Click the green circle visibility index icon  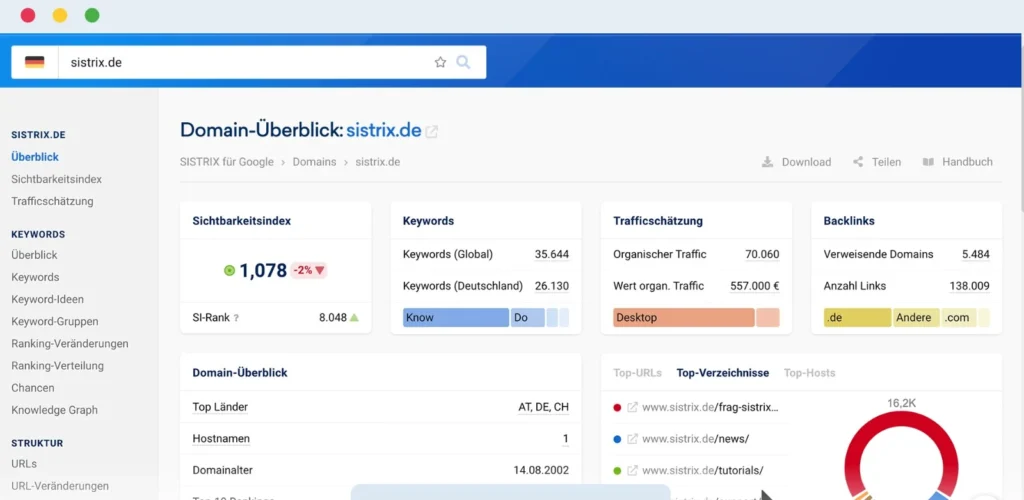[229, 270]
